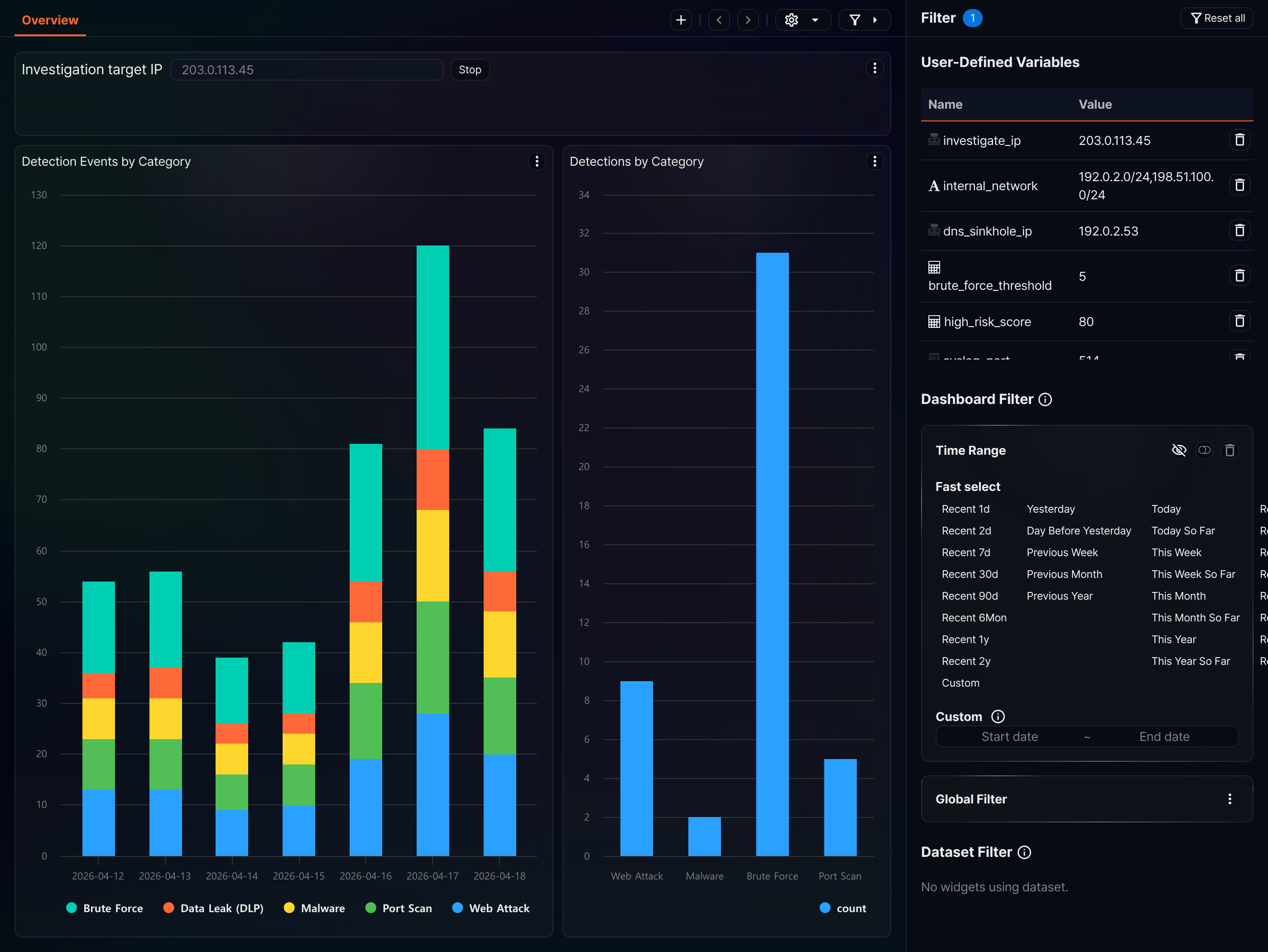Collapse the filter panel with funnel button

click(x=864, y=20)
